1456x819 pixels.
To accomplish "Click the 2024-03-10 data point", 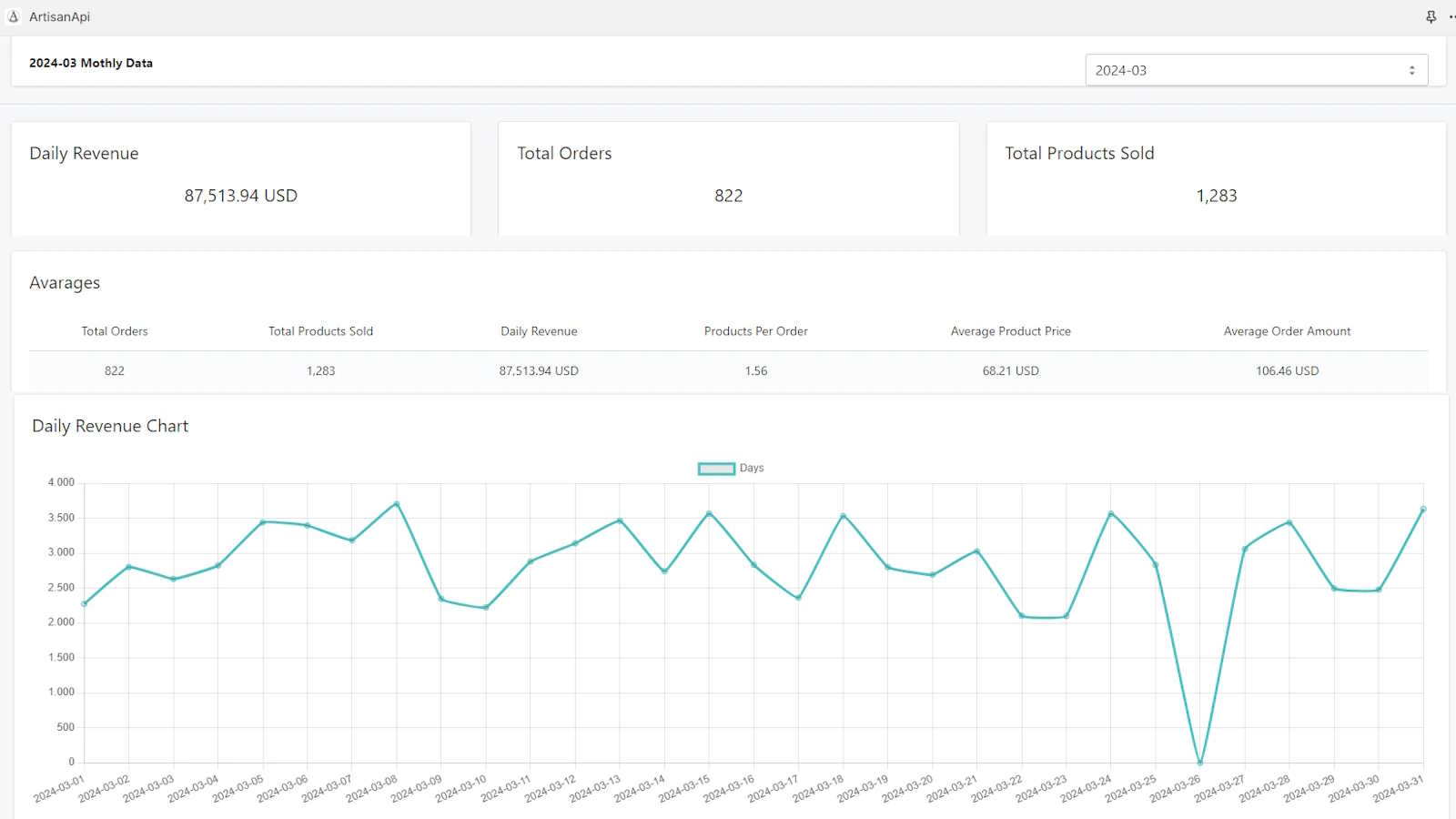I will [486, 607].
